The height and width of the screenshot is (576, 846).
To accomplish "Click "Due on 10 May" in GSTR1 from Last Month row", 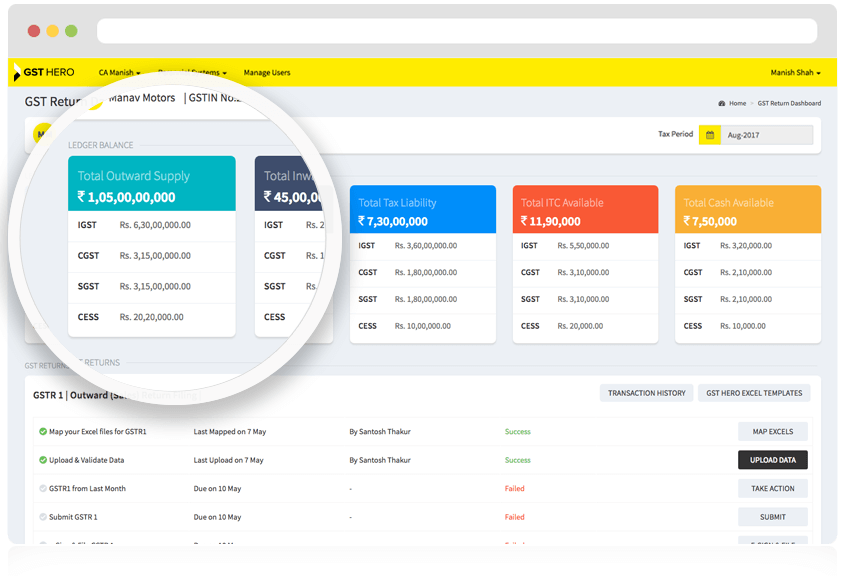I will point(217,489).
